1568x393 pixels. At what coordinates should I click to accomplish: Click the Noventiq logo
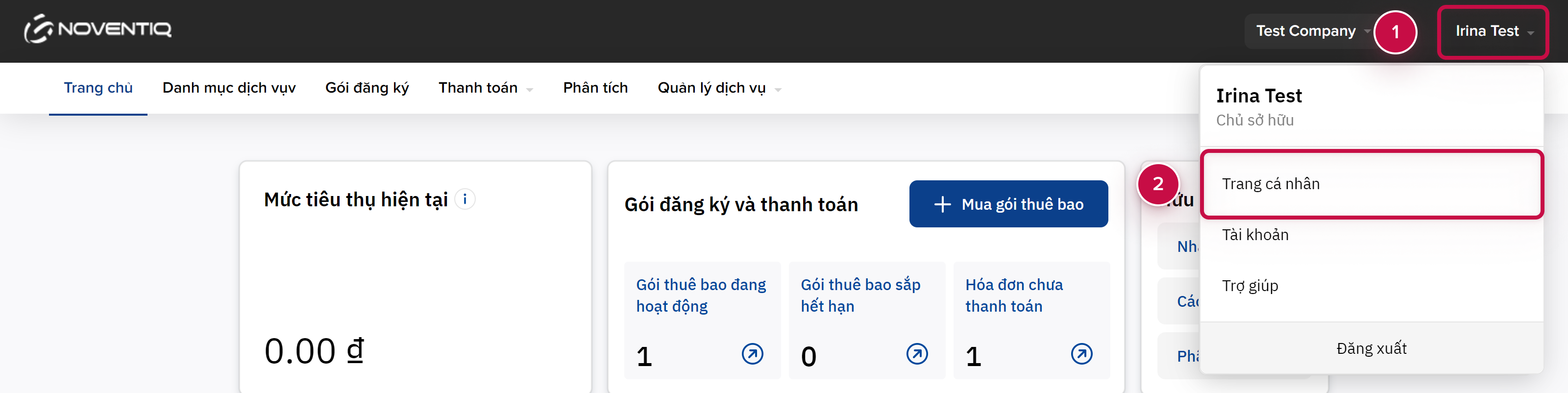tap(98, 29)
